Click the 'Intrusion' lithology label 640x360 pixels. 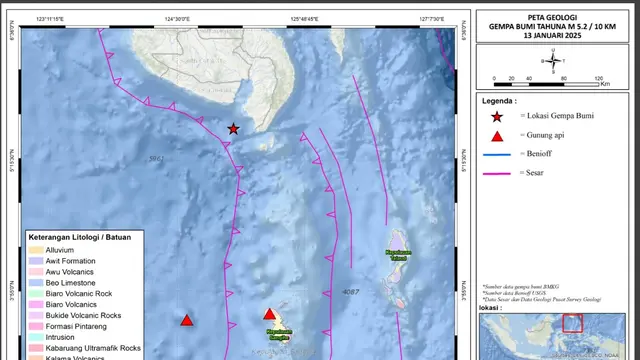pos(60,337)
